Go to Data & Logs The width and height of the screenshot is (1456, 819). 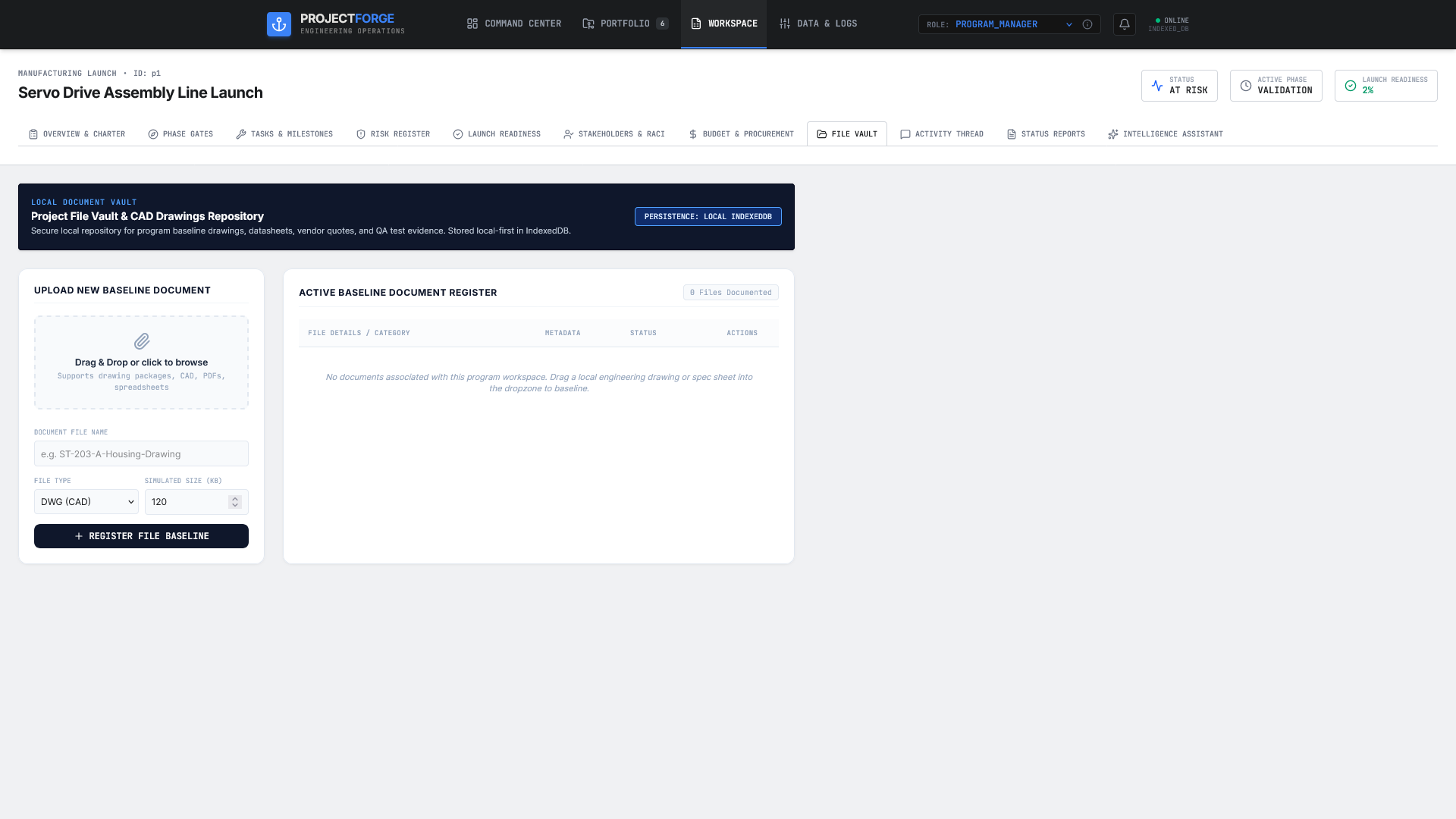[x=818, y=24]
